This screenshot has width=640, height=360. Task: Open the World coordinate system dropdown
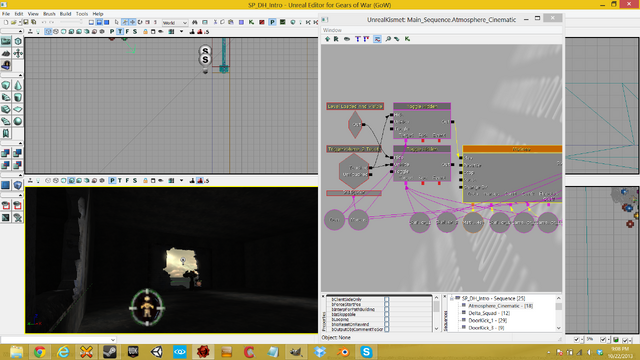click(175, 22)
